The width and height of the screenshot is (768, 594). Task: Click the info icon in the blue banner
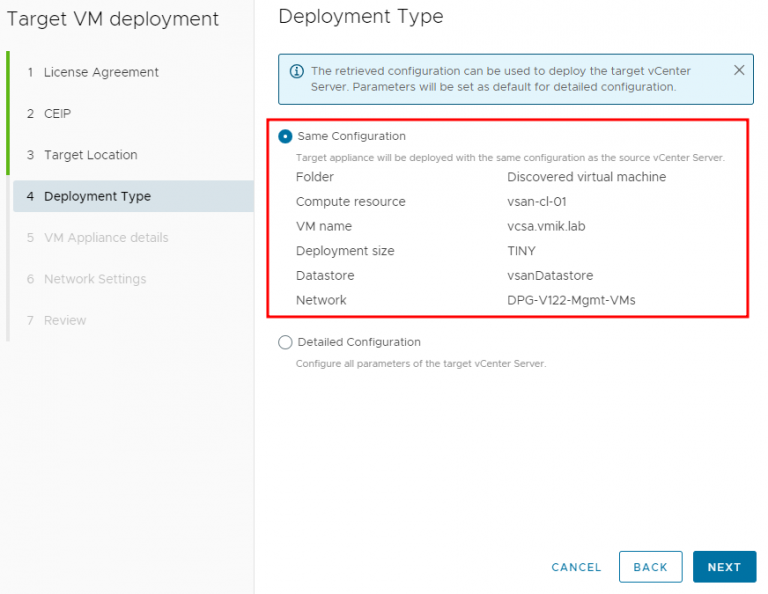(296, 71)
